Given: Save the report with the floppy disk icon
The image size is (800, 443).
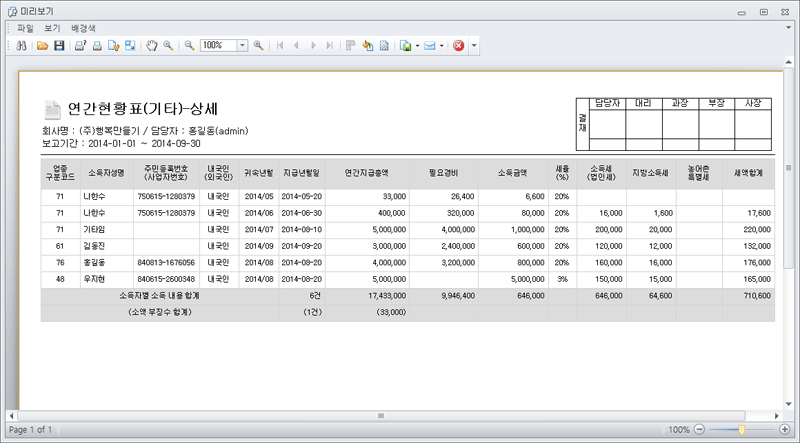Looking at the screenshot, I should 58,46.
